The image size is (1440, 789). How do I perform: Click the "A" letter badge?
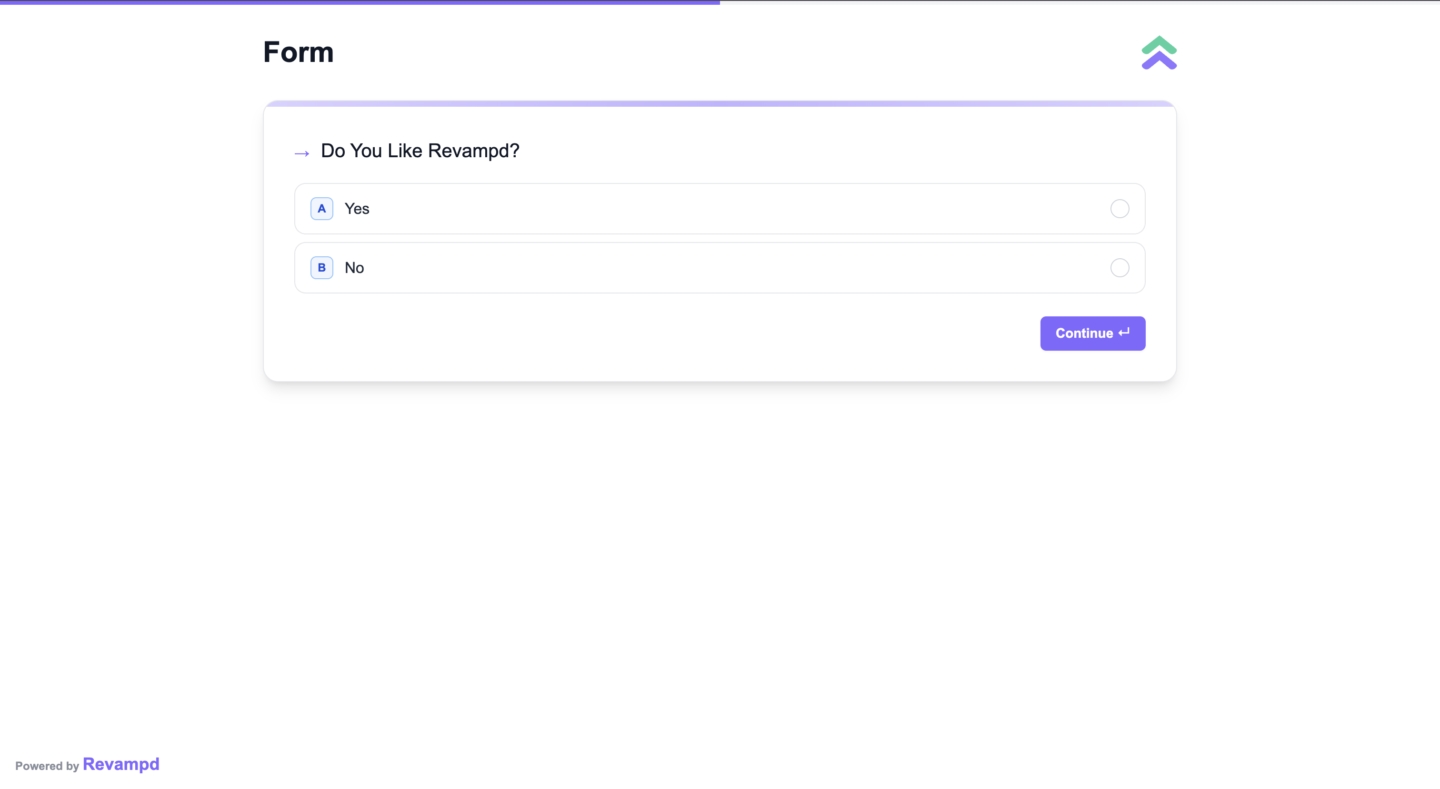[x=322, y=208]
